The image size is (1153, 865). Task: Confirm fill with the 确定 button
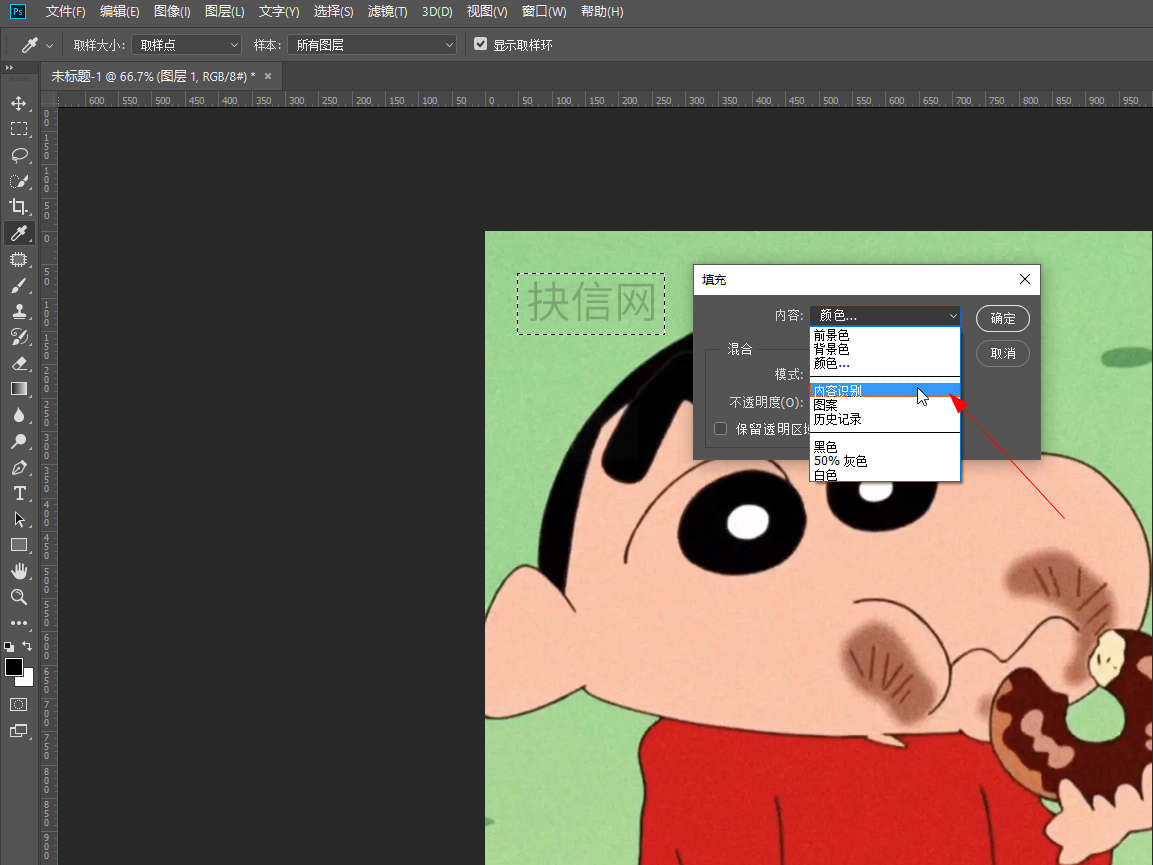click(x=1002, y=318)
